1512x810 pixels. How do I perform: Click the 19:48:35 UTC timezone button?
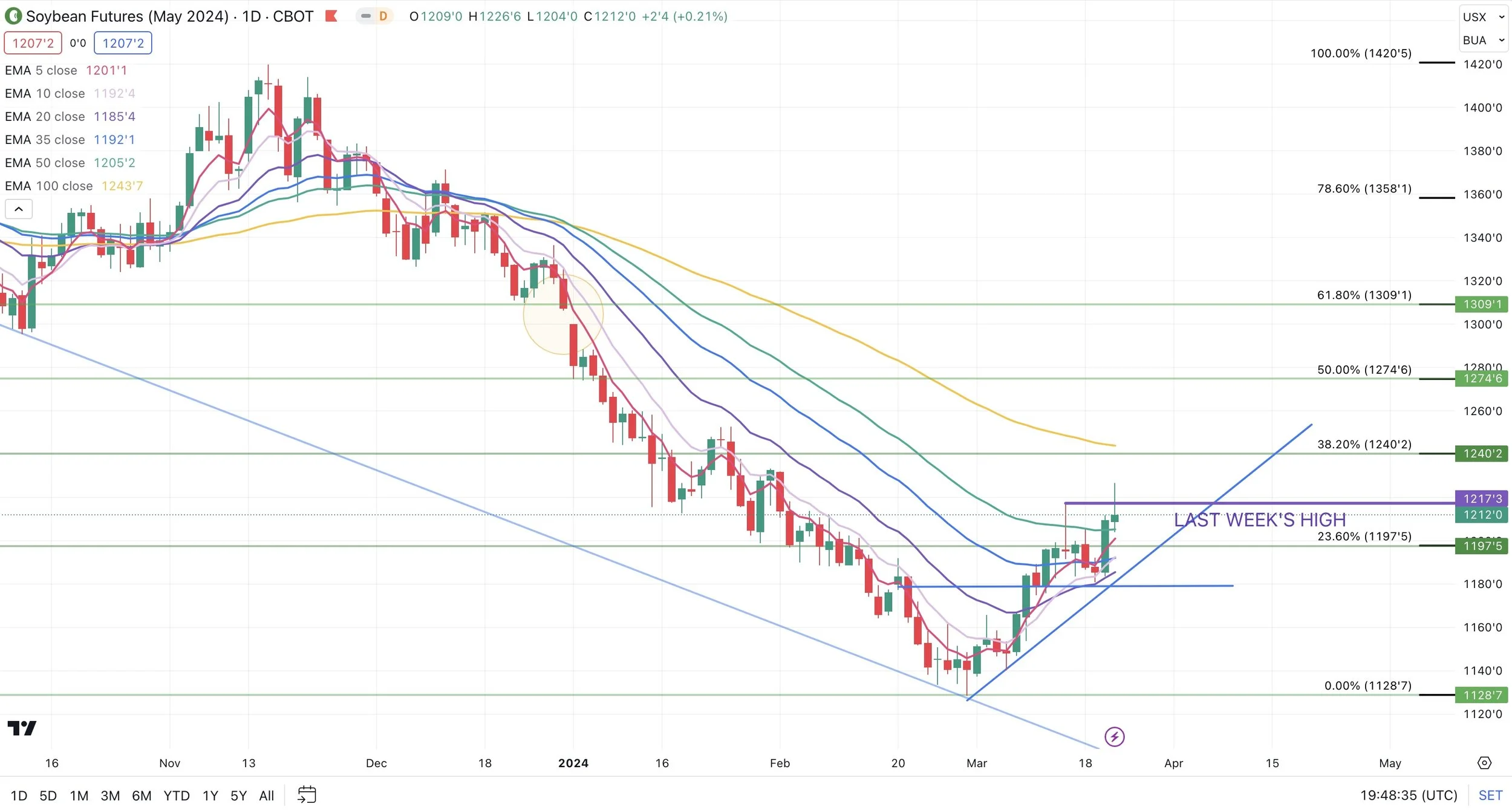[1409, 795]
